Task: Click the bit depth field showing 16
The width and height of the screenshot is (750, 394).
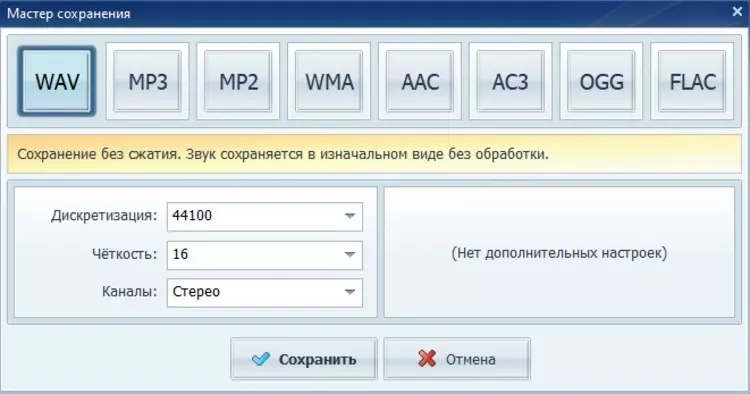Action: [x=265, y=254]
